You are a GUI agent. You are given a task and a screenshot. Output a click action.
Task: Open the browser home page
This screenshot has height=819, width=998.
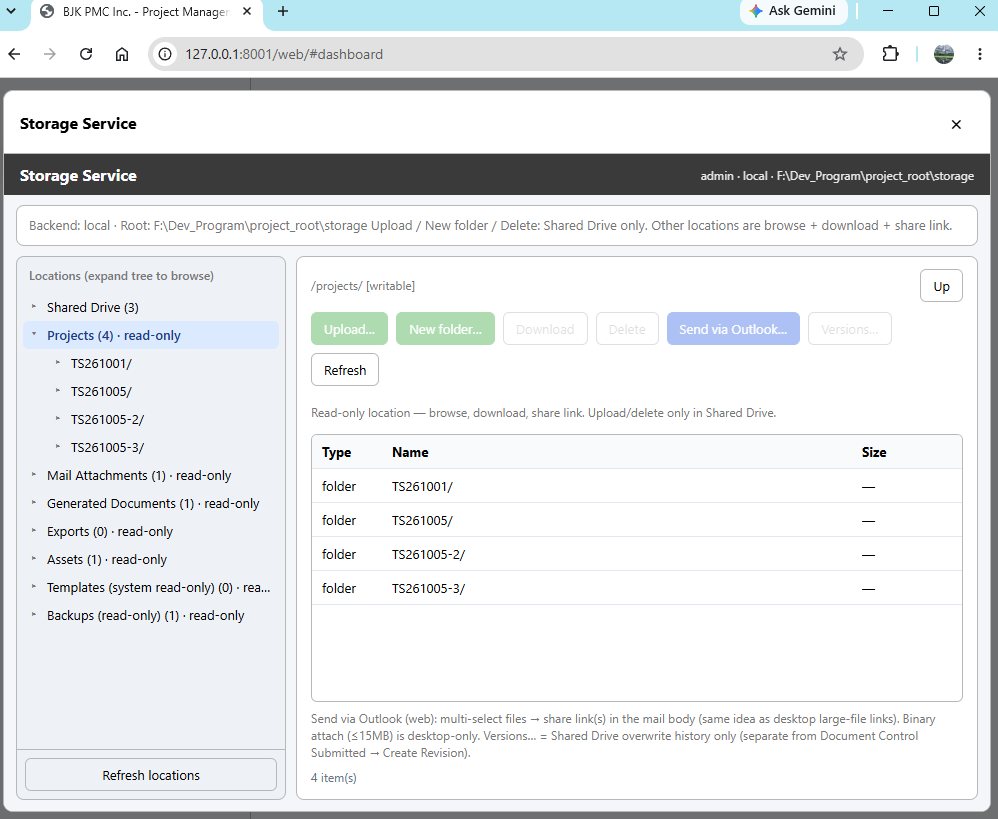tap(122, 54)
